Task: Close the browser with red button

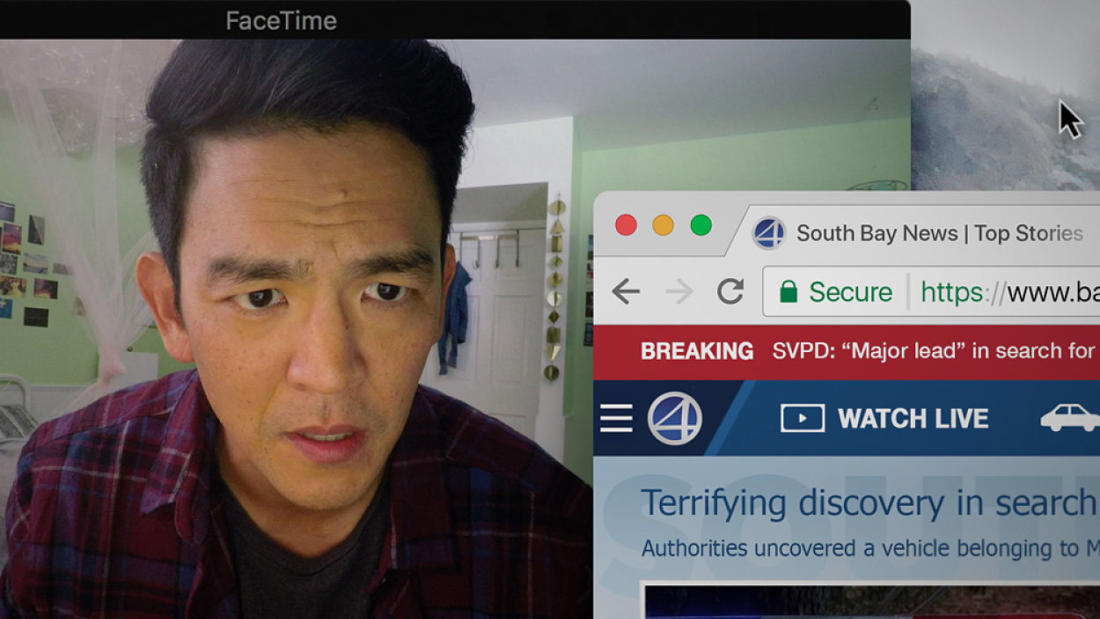Action: tap(626, 225)
